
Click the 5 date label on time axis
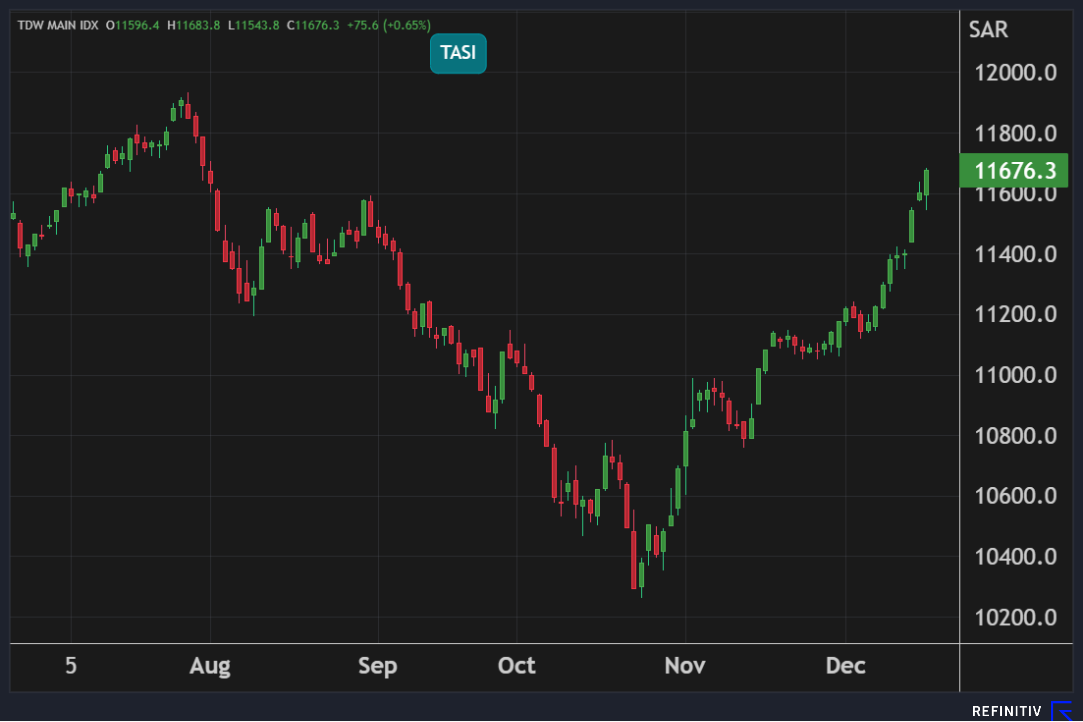tap(70, 666)
